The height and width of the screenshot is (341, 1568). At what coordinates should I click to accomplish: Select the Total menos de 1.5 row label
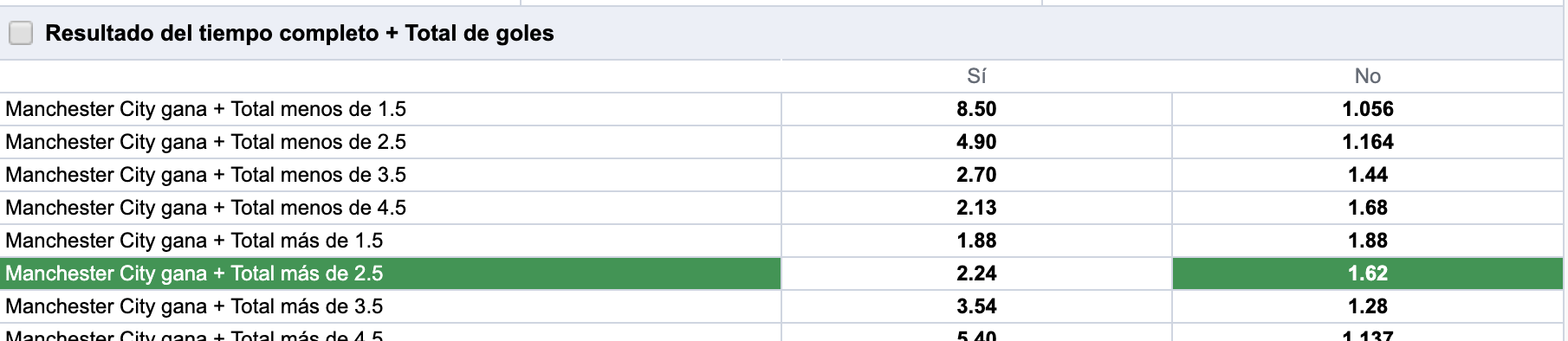(390, 109)
